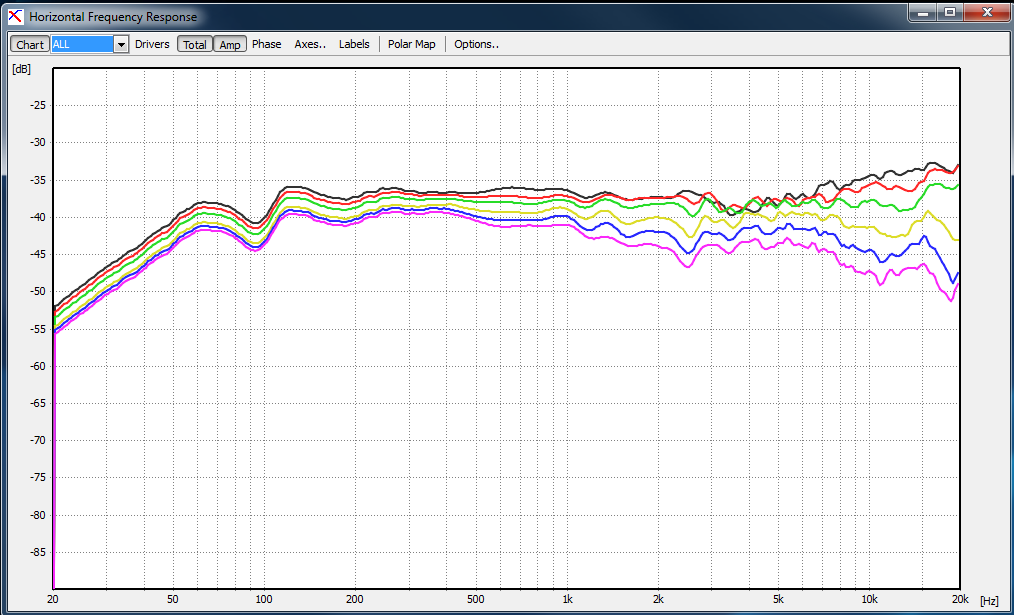1014x615 pixels.
Task: Minimize the Horizontal Frequency Response window
Action: click(923, 12)
